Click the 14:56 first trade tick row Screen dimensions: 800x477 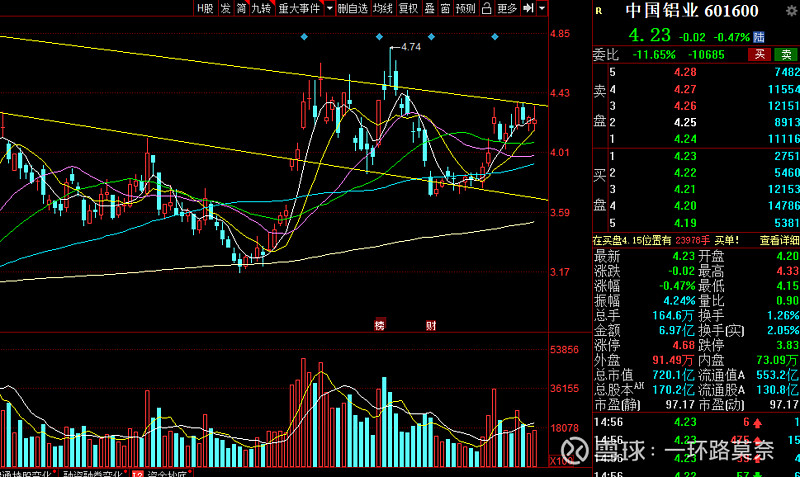(696, 422)
